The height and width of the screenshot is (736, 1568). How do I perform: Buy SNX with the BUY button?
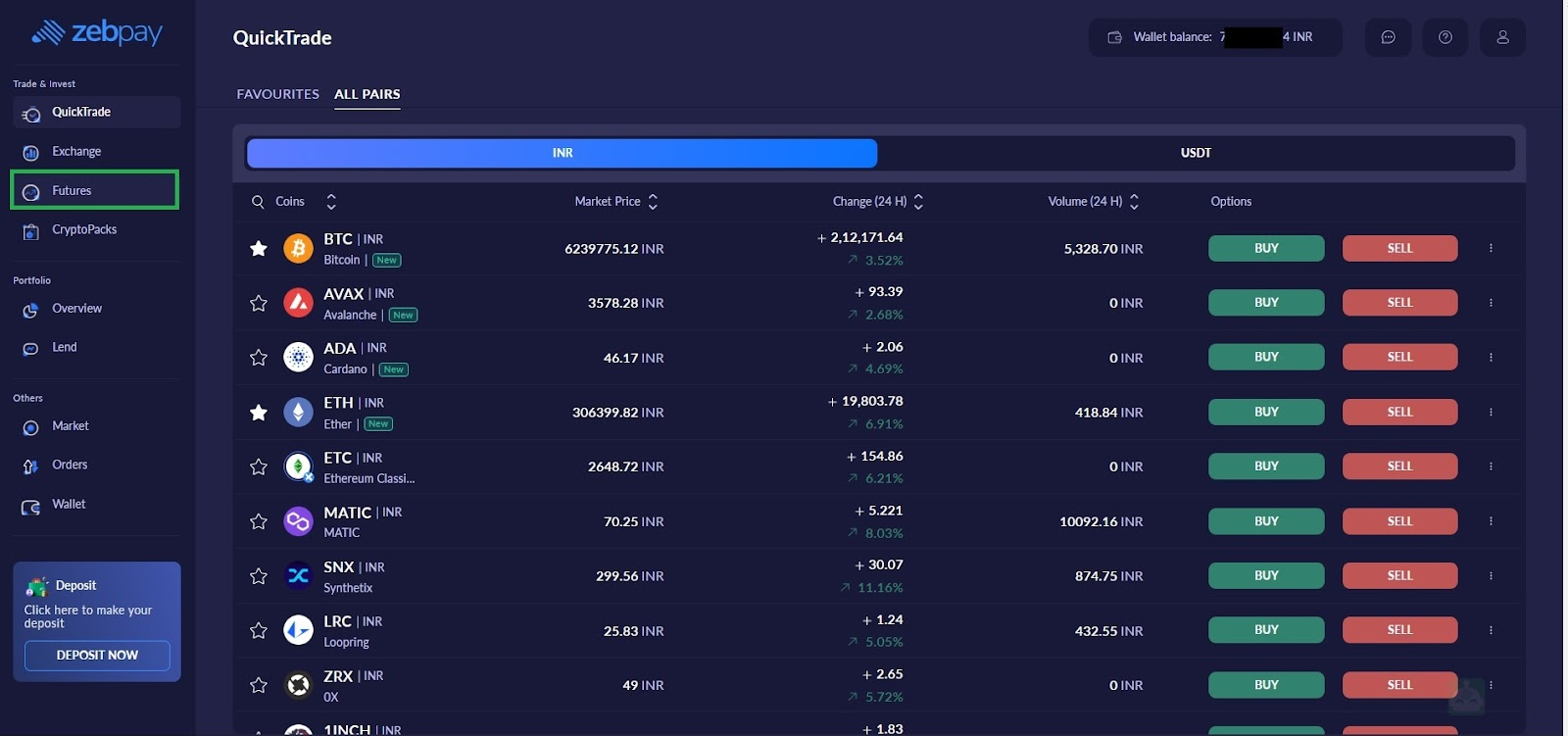point(1266,575)
